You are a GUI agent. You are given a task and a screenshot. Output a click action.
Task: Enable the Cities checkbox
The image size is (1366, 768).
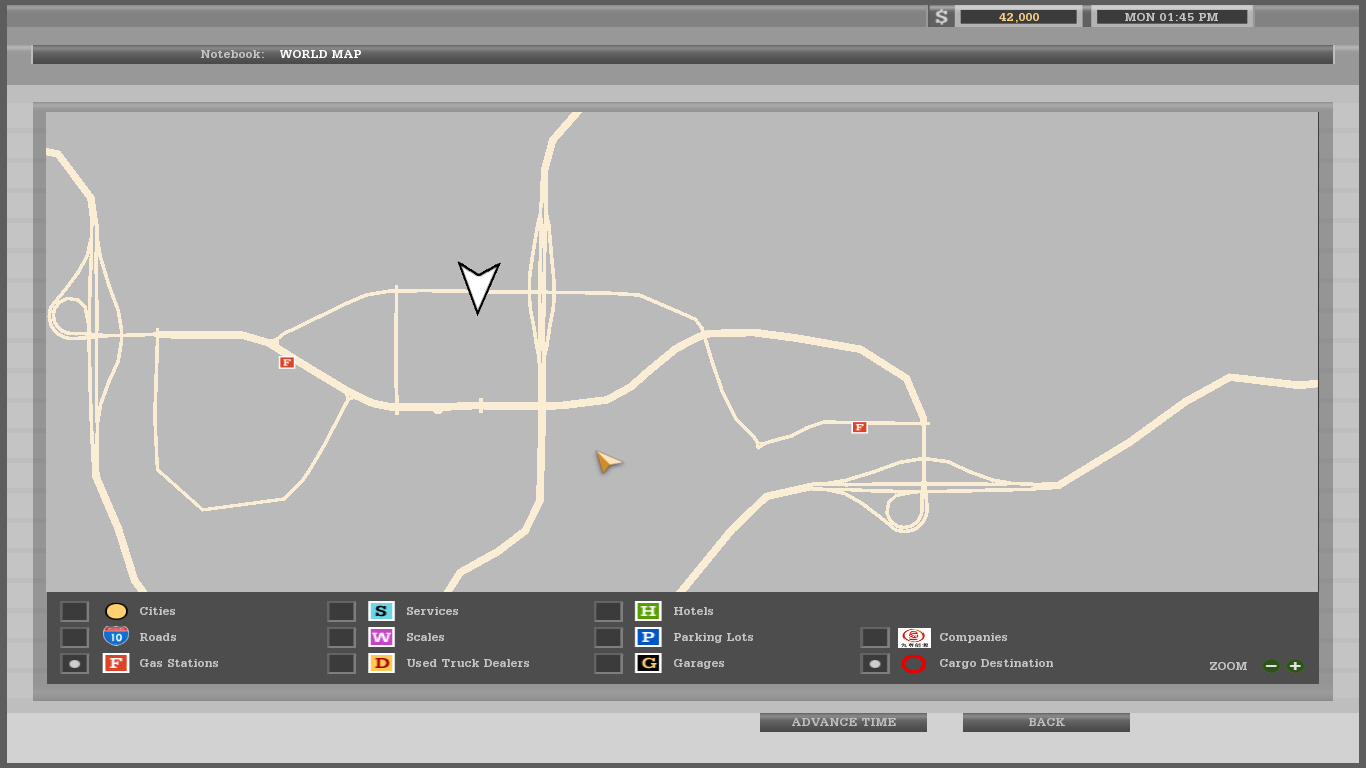coord(75,611)
